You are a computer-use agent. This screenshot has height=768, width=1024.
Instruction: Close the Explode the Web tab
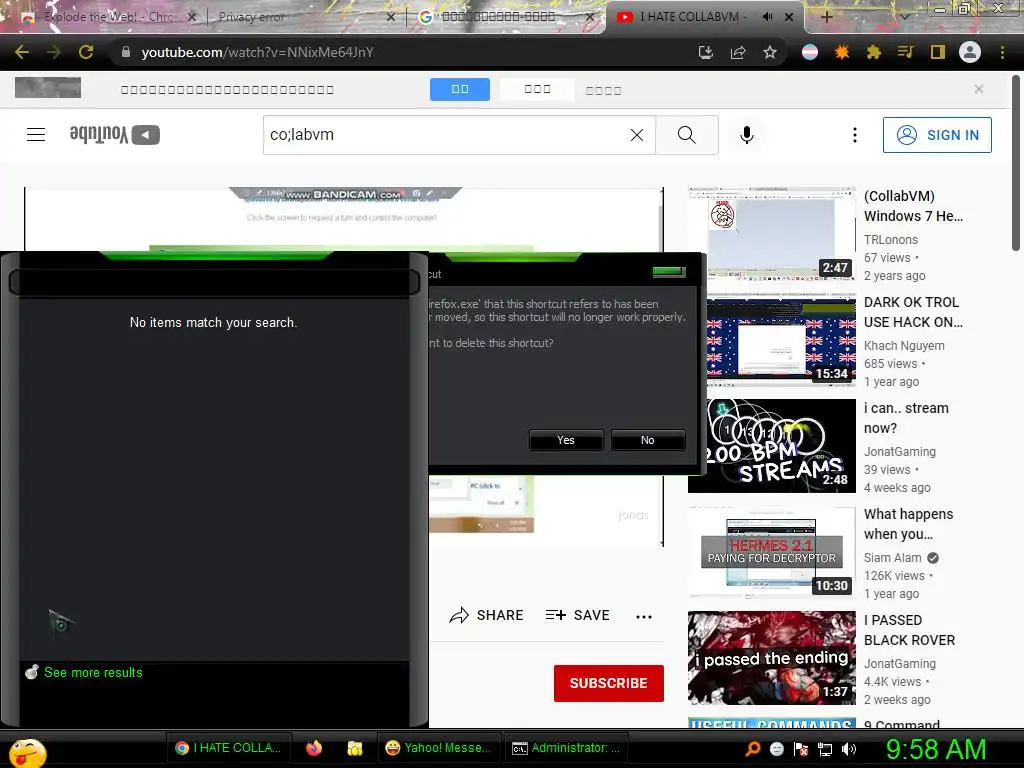tap(192, 17)
